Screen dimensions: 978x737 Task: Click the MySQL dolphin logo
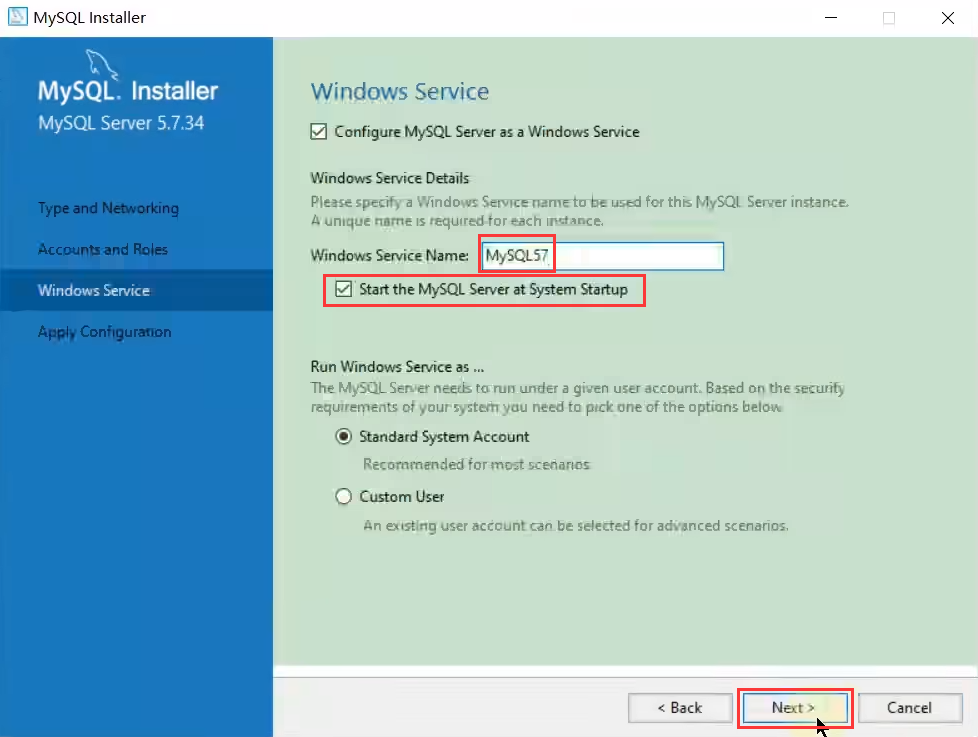click(x=100, y=64)
